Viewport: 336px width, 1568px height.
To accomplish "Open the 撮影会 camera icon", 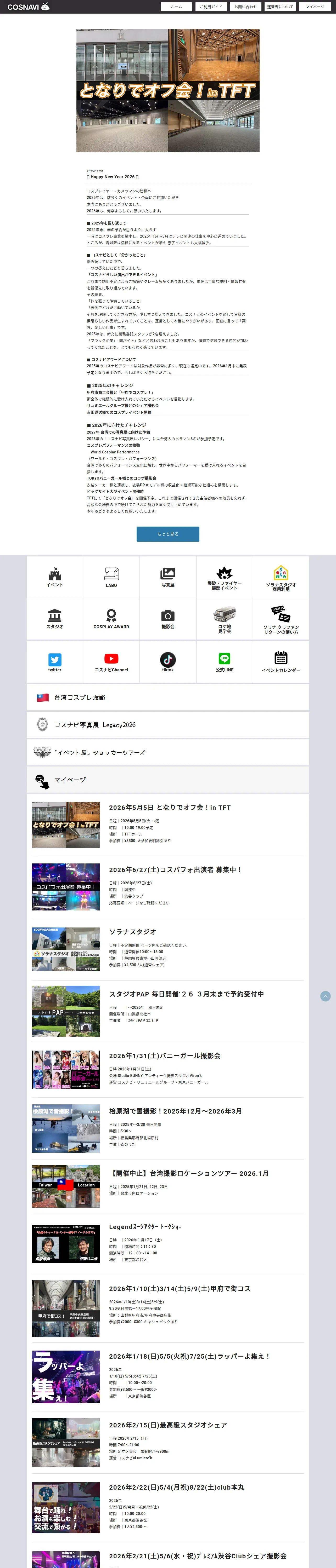I will [x=168, y=615].
